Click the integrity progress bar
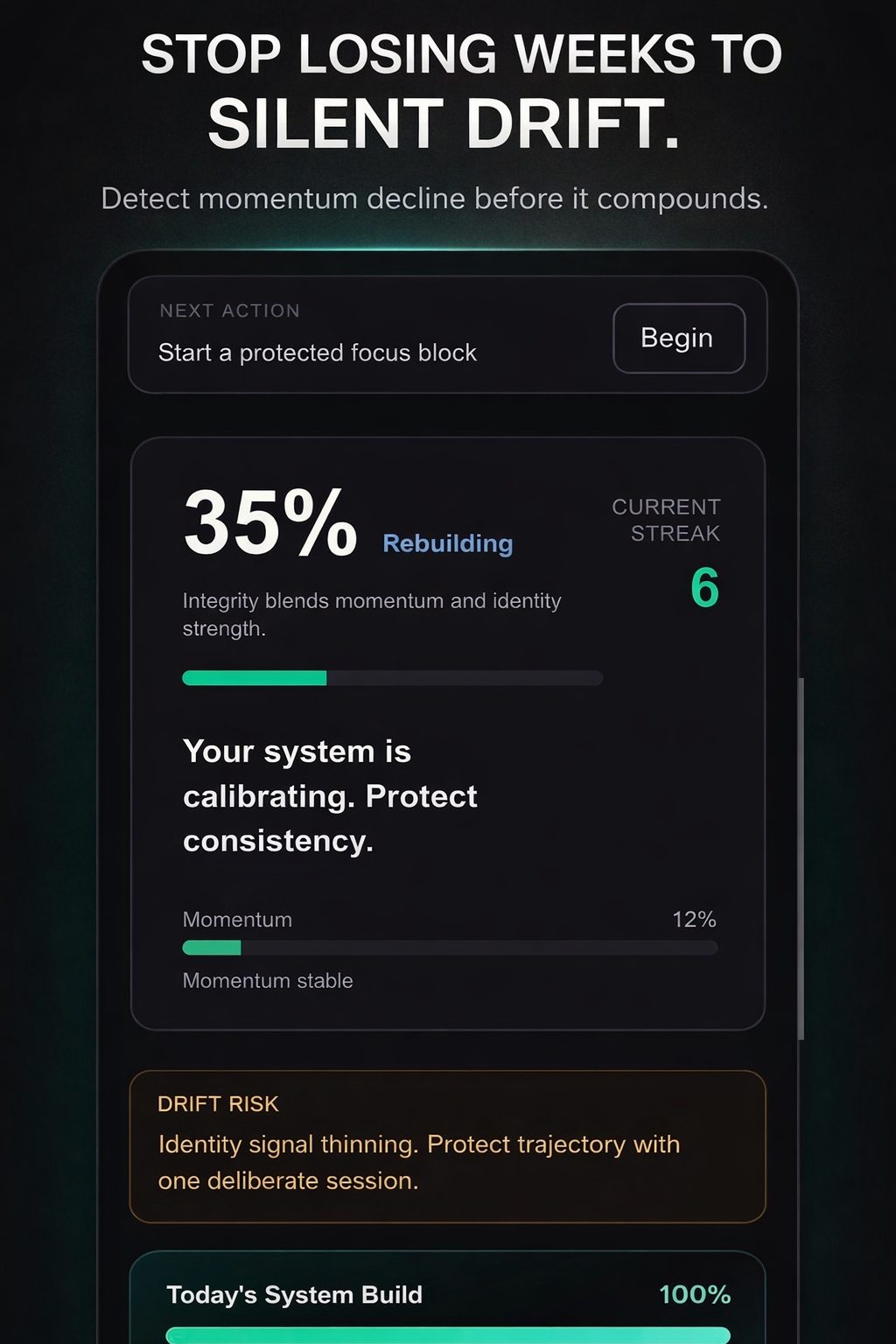 point(392,678)
